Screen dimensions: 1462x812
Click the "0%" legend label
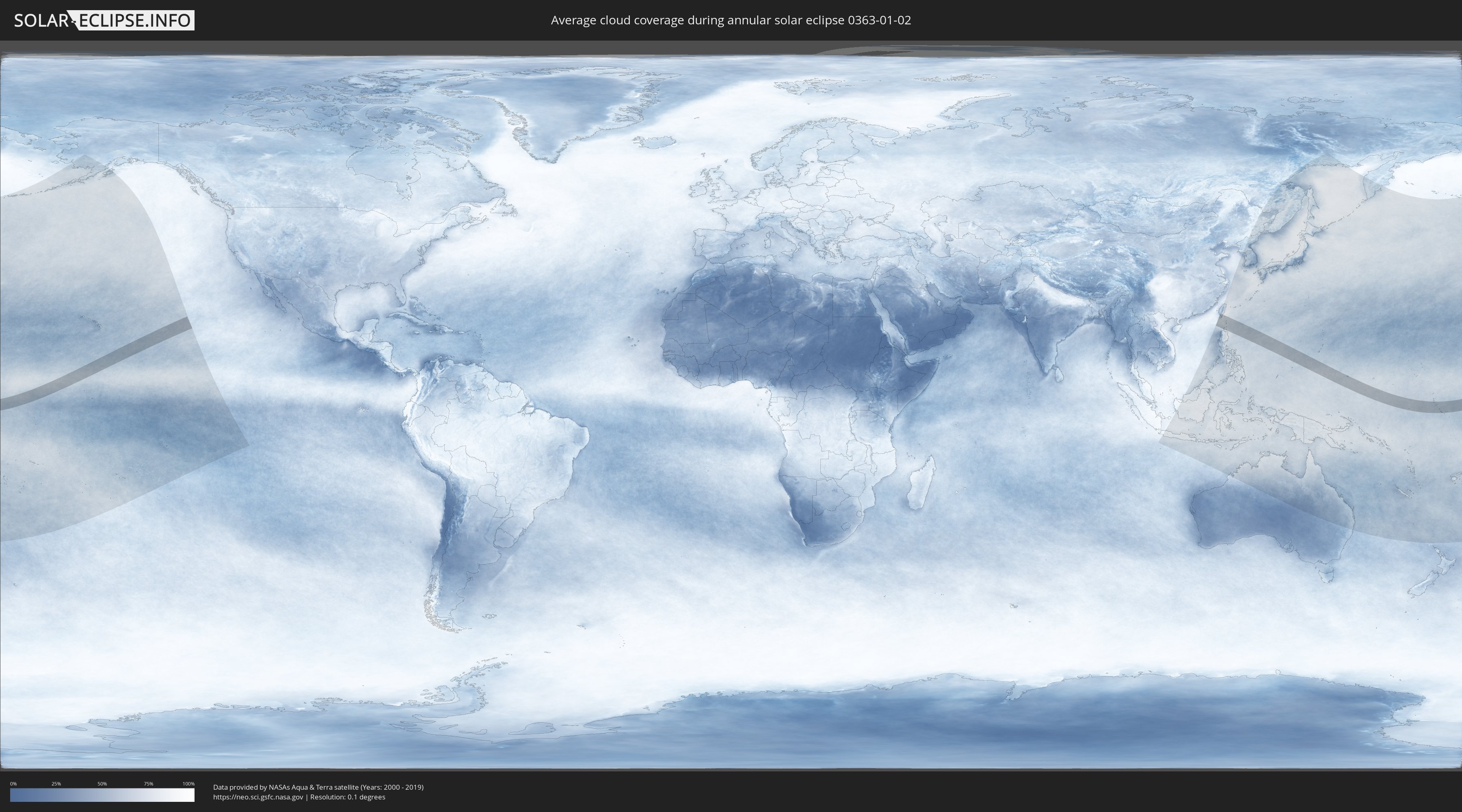point(14,784)
